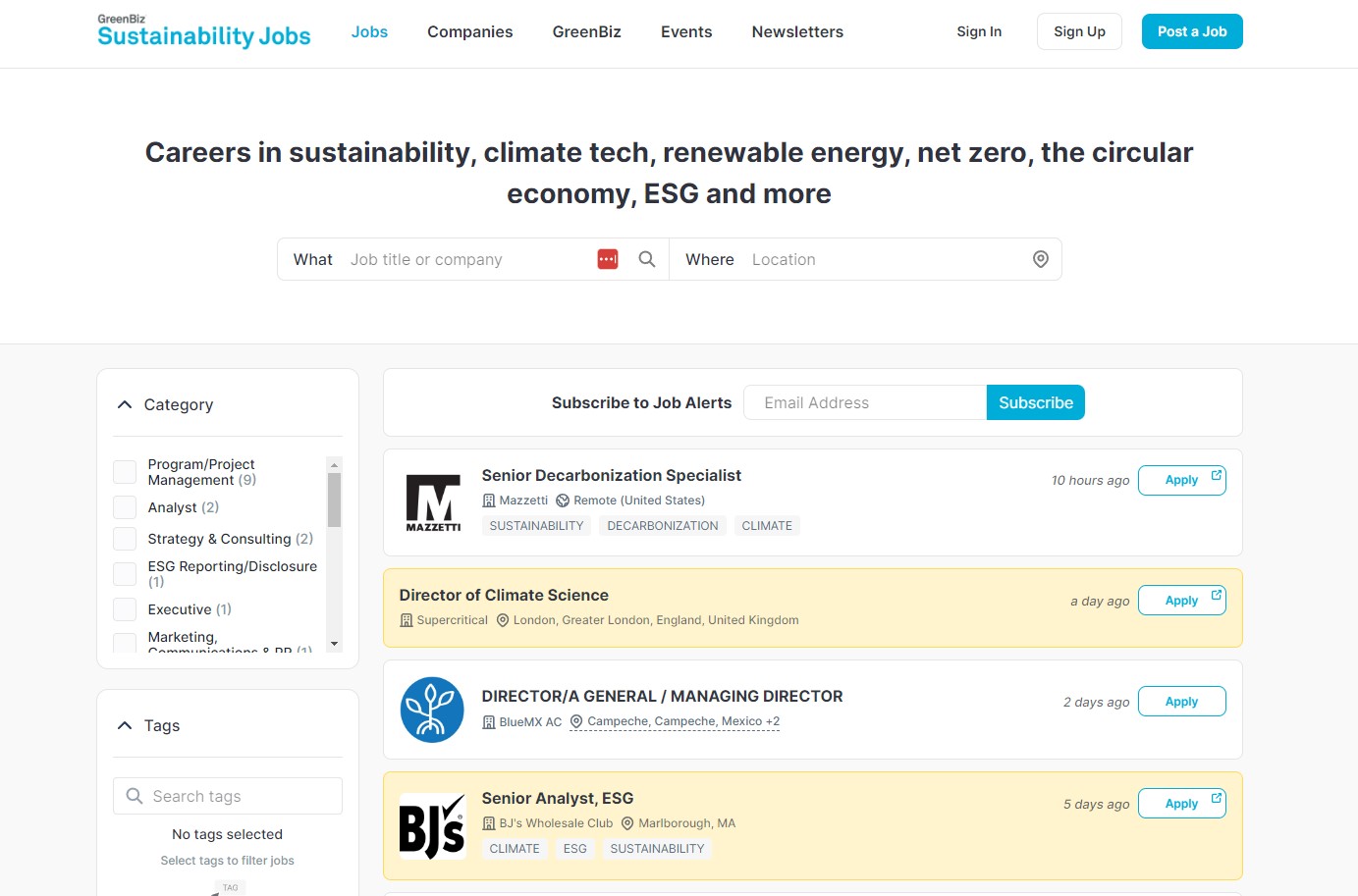
Task: Click the pin icon next to London, Greater London
Action: 503,620
